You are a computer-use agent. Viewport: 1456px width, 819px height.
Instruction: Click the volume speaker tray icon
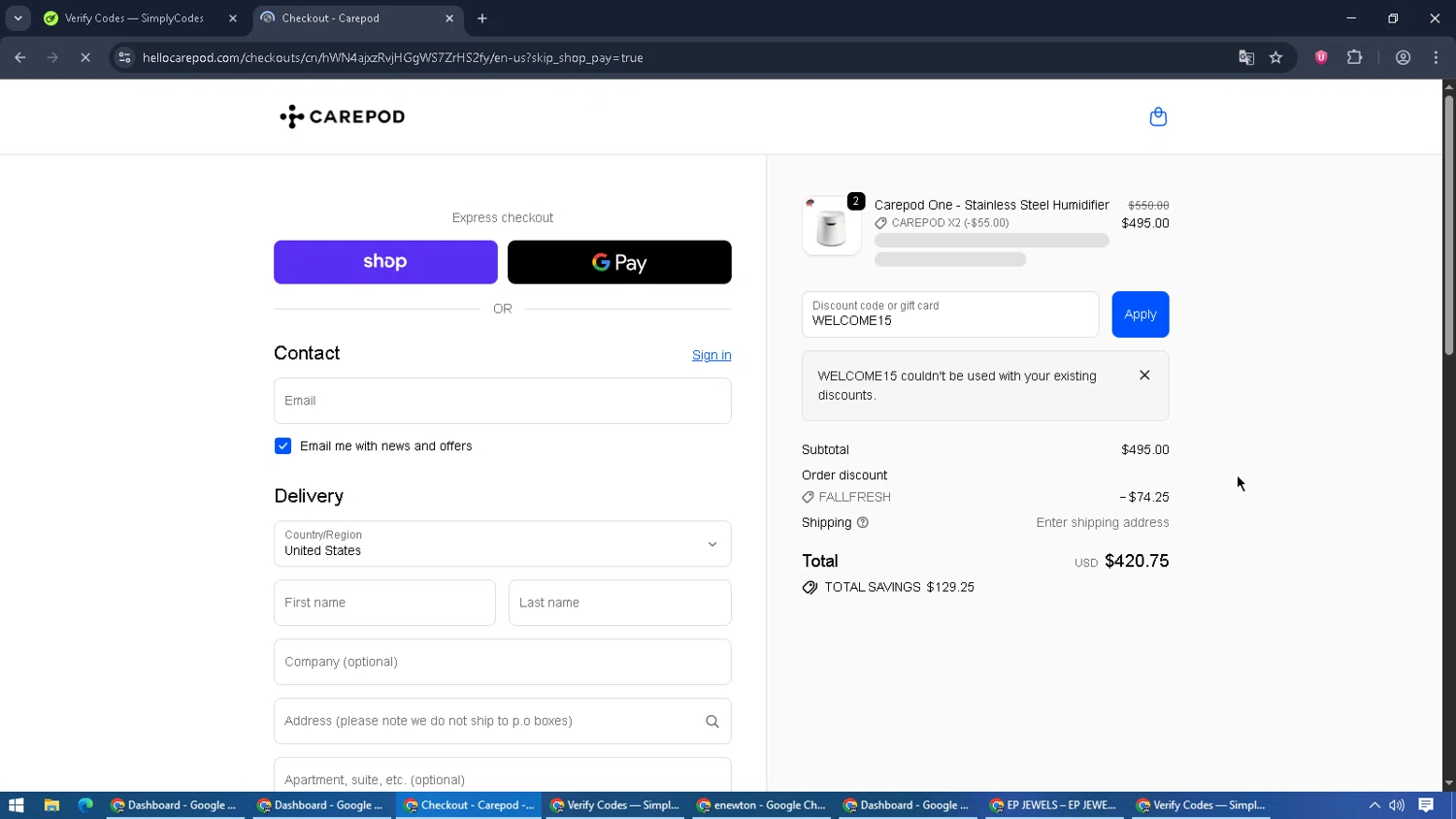1397,805
